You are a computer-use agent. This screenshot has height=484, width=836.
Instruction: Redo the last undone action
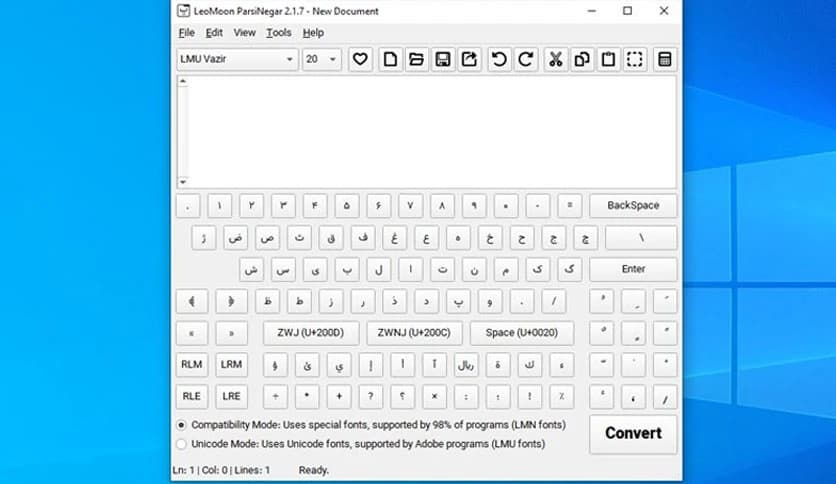pos(525,60)
